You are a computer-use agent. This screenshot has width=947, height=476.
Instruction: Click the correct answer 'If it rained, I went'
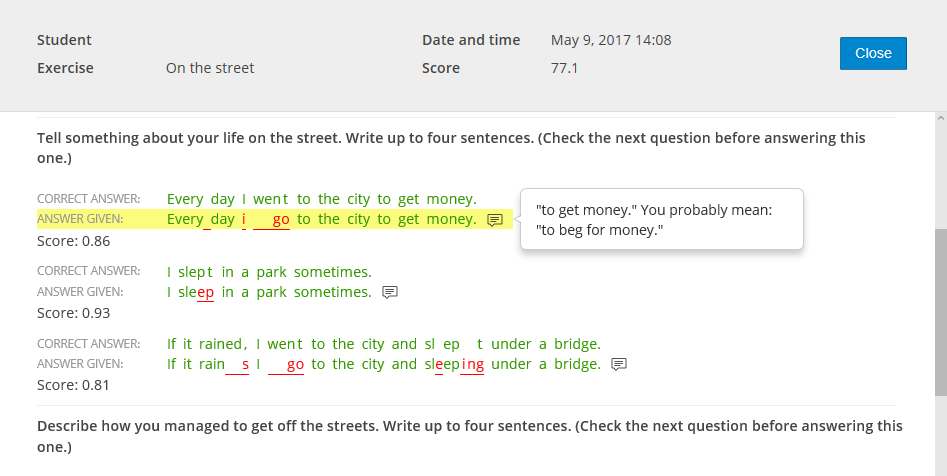384,344
